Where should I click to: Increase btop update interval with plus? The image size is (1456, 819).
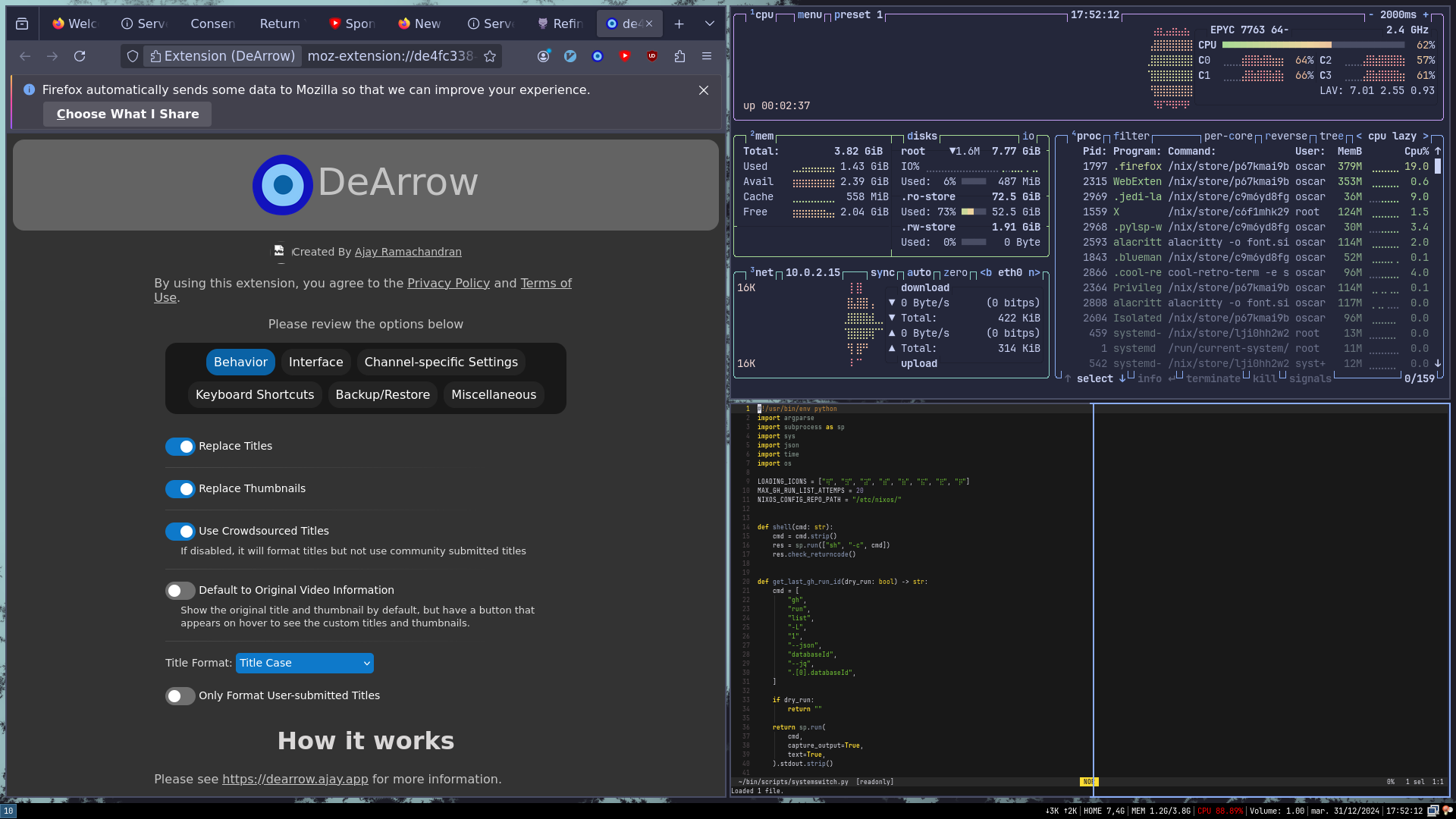click(x=1426, y=14)
